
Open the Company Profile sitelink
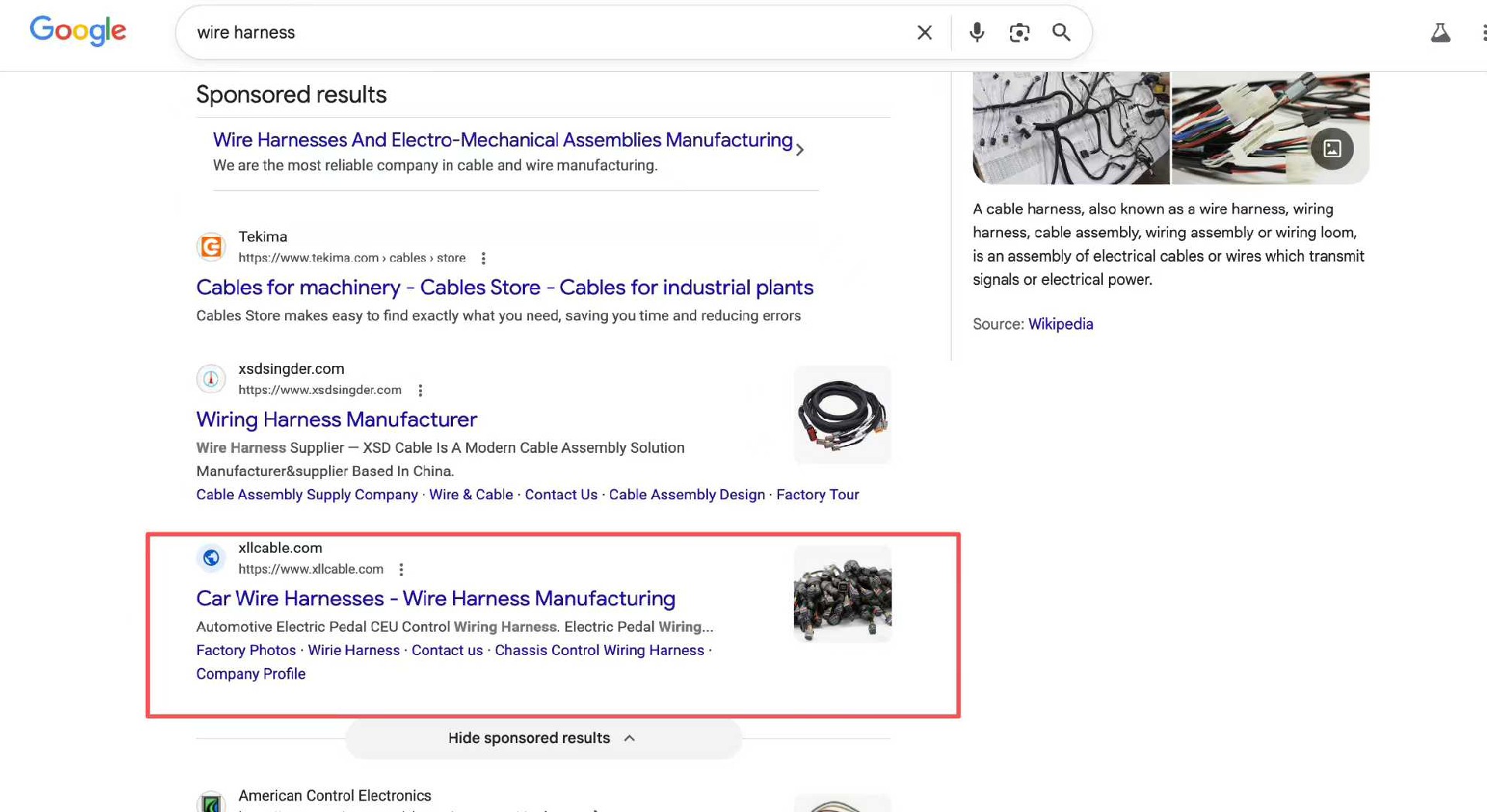coord(250,674)
